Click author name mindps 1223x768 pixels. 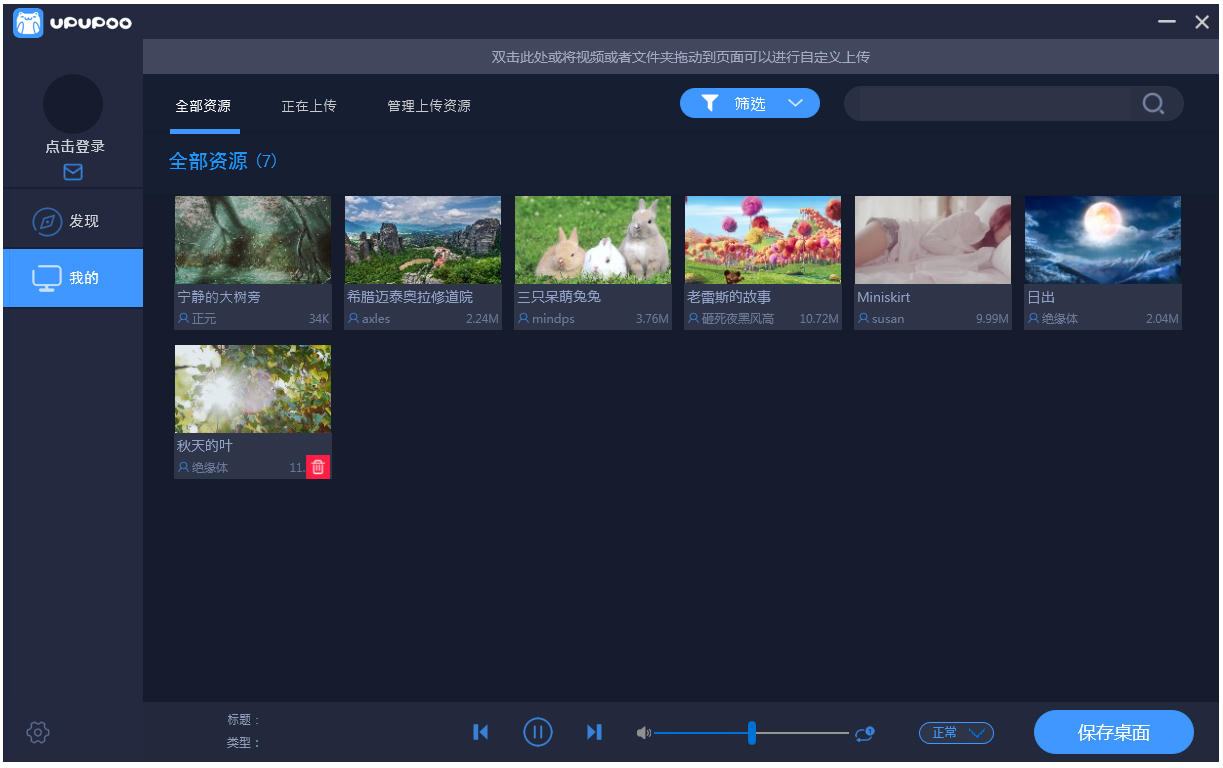click(553, 319)
